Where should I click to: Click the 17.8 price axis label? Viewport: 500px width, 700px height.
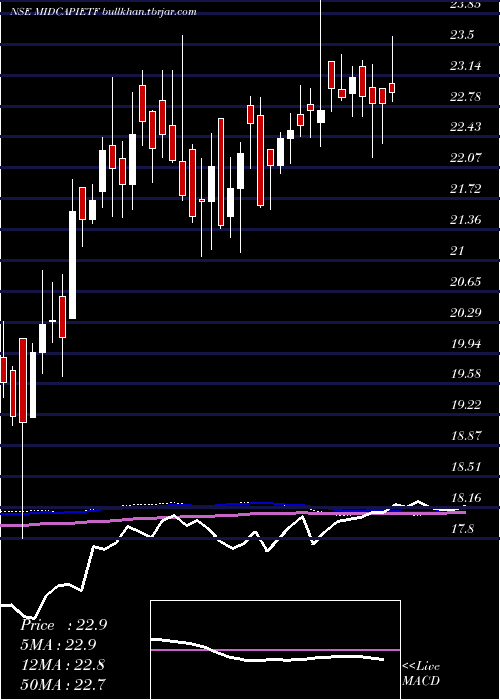click(462, 529)
